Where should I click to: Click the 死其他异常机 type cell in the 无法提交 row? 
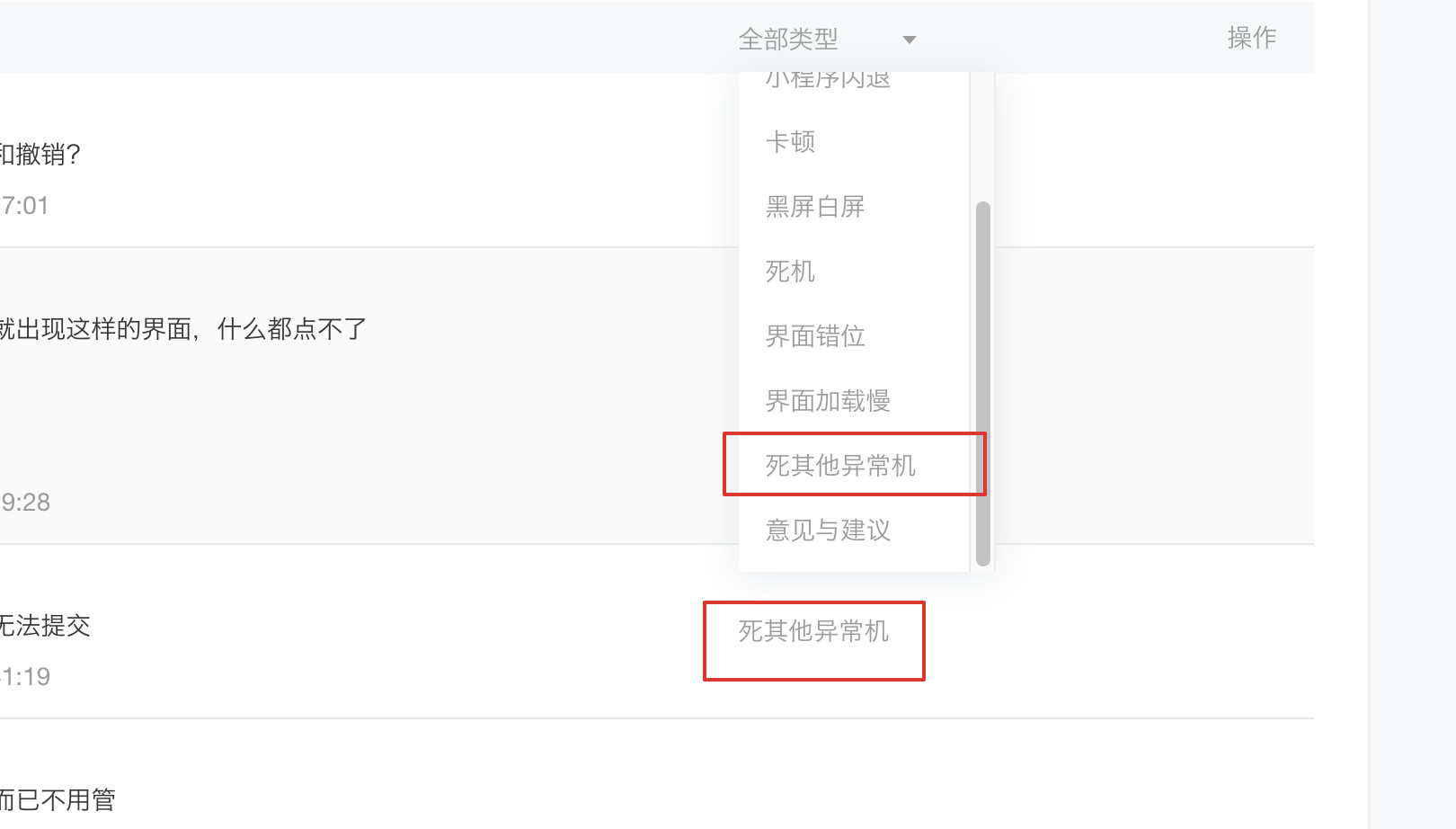(x=813, y=631)
